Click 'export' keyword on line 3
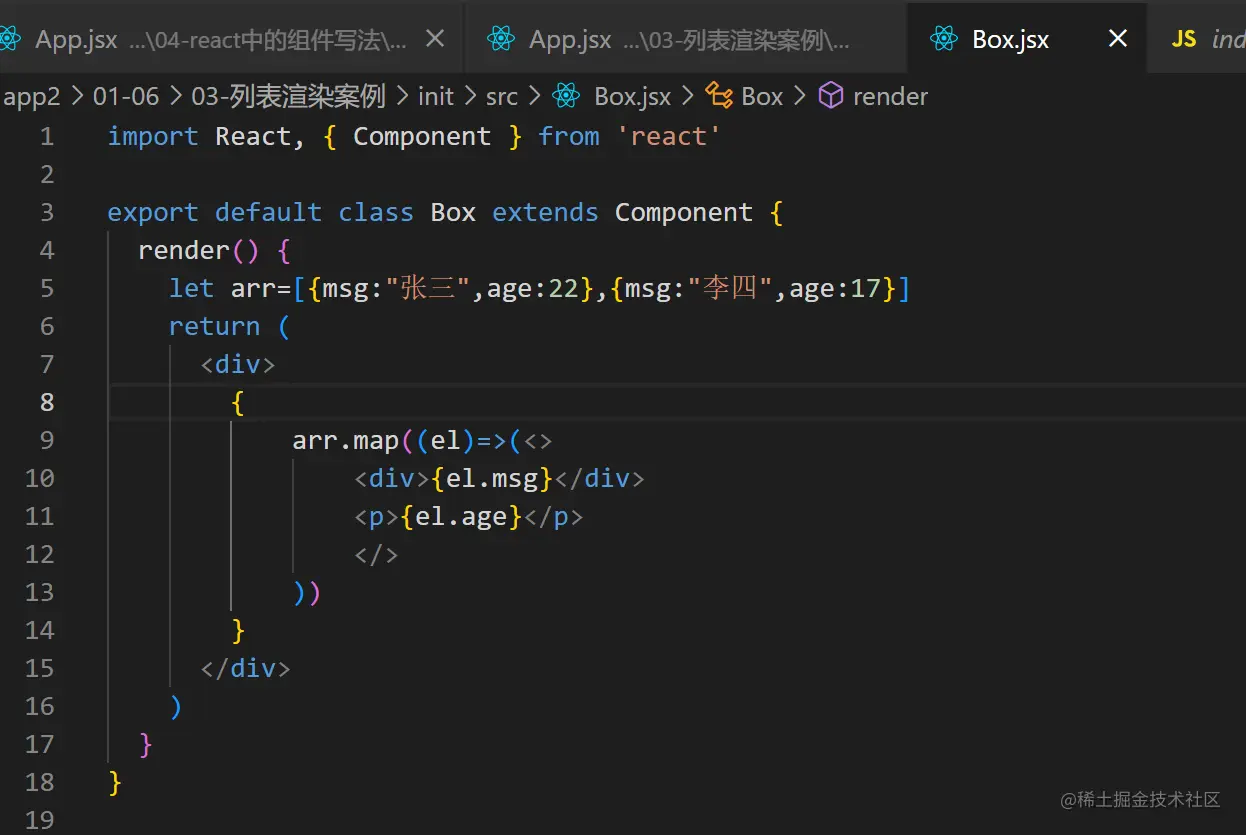Screen dimensions: 1246x835 (x=153, y=212)
